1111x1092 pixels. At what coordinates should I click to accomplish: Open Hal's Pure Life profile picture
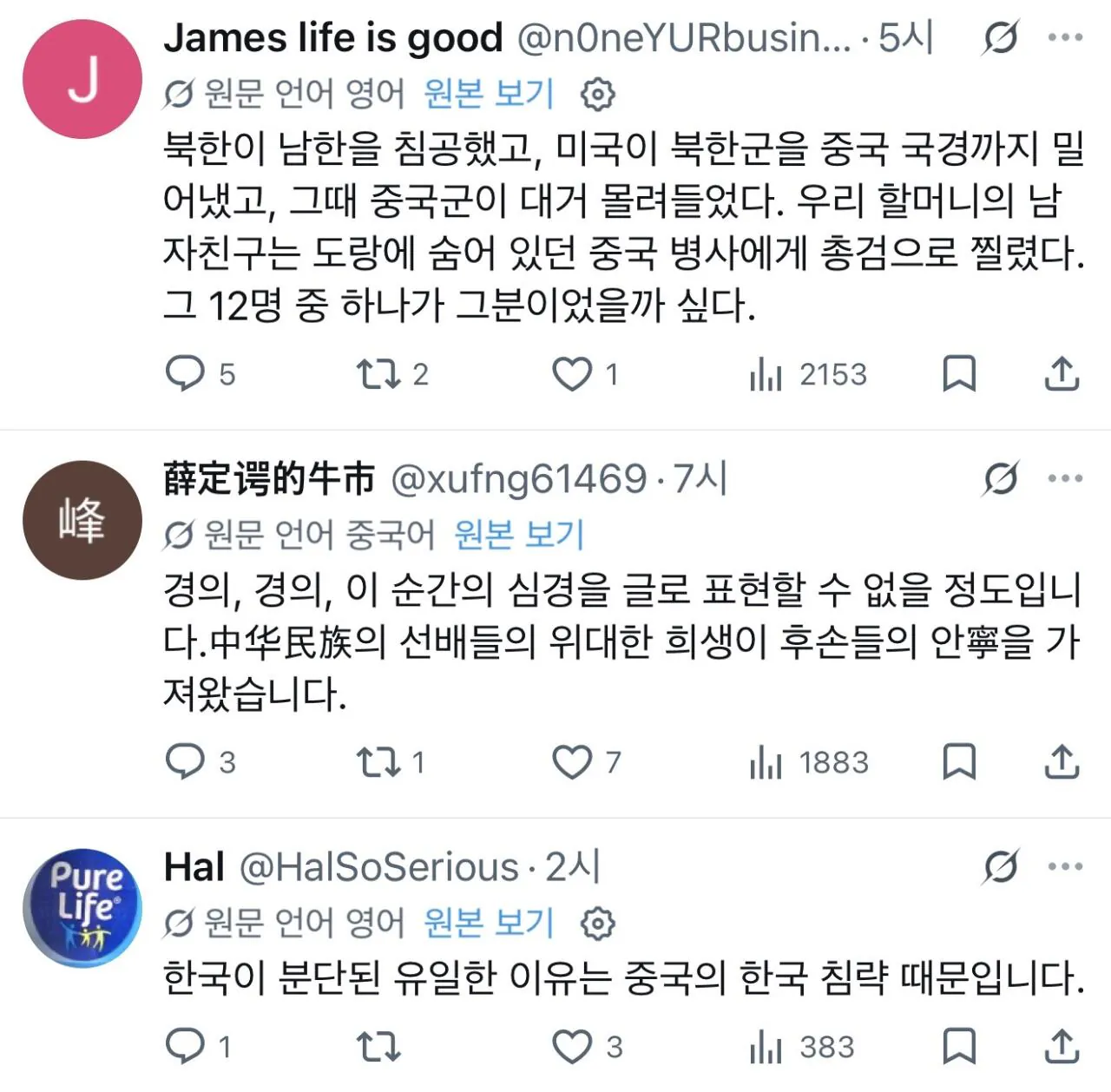pos(82,908)
